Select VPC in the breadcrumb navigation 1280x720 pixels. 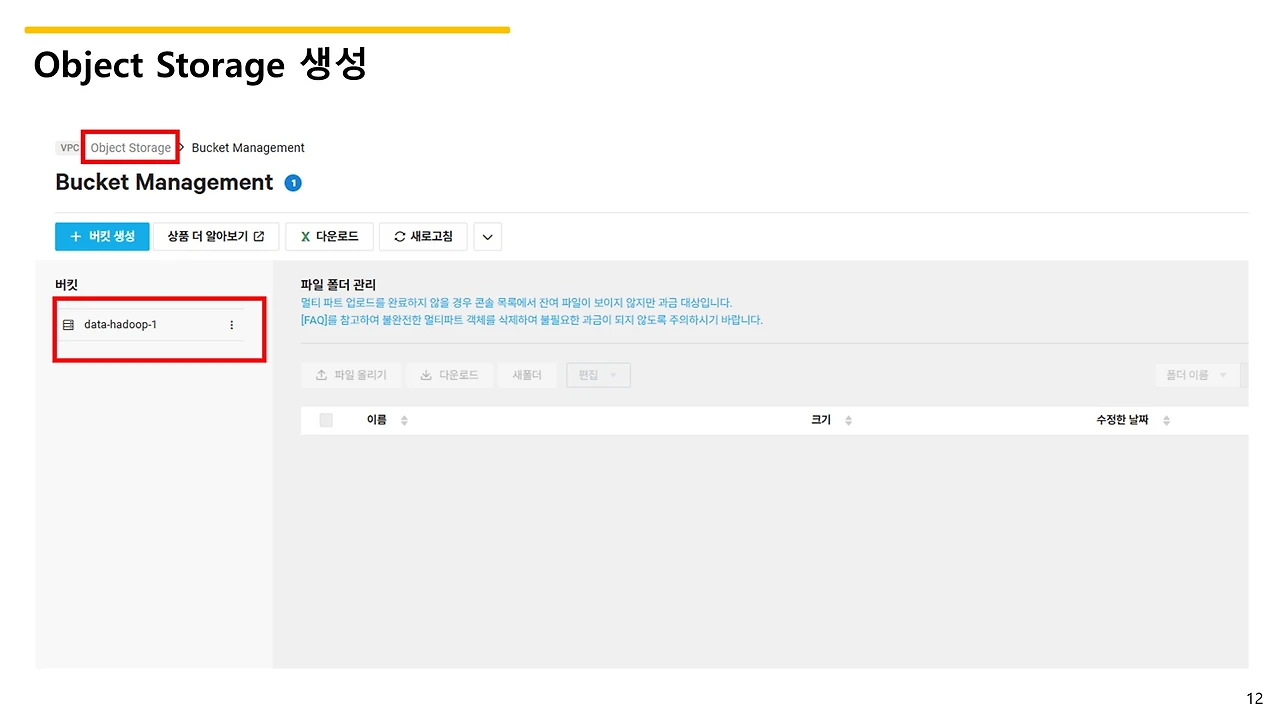point(67,147)
